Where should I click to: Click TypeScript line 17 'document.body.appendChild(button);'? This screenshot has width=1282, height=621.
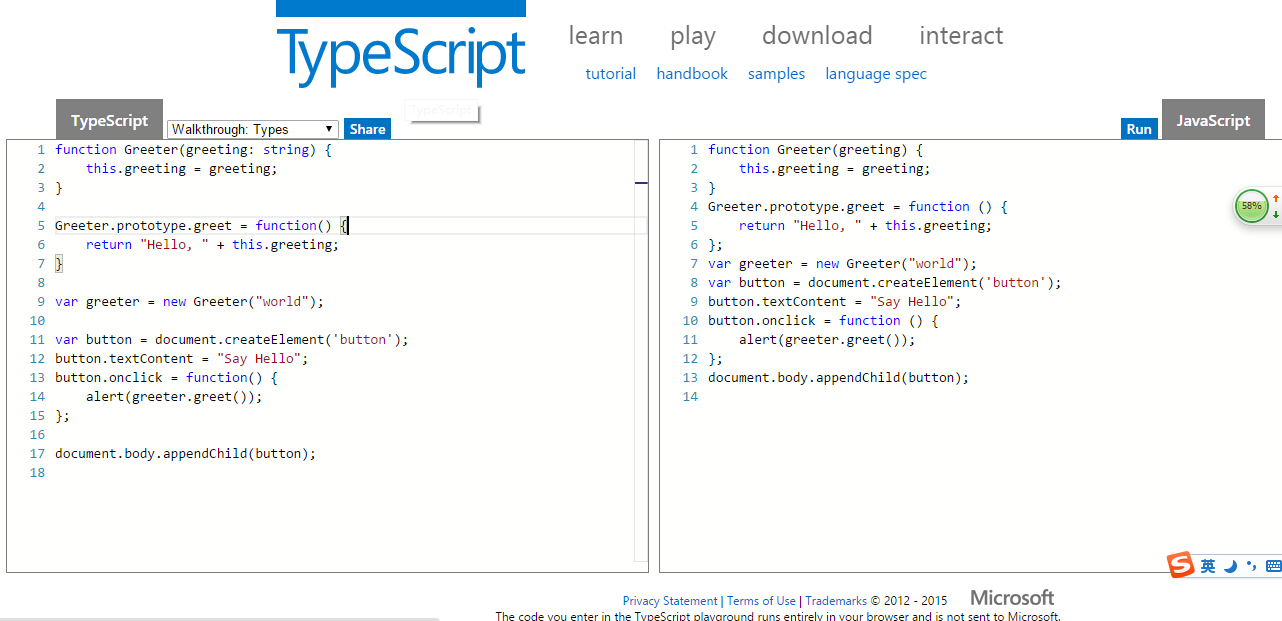[x=185, y=454]
